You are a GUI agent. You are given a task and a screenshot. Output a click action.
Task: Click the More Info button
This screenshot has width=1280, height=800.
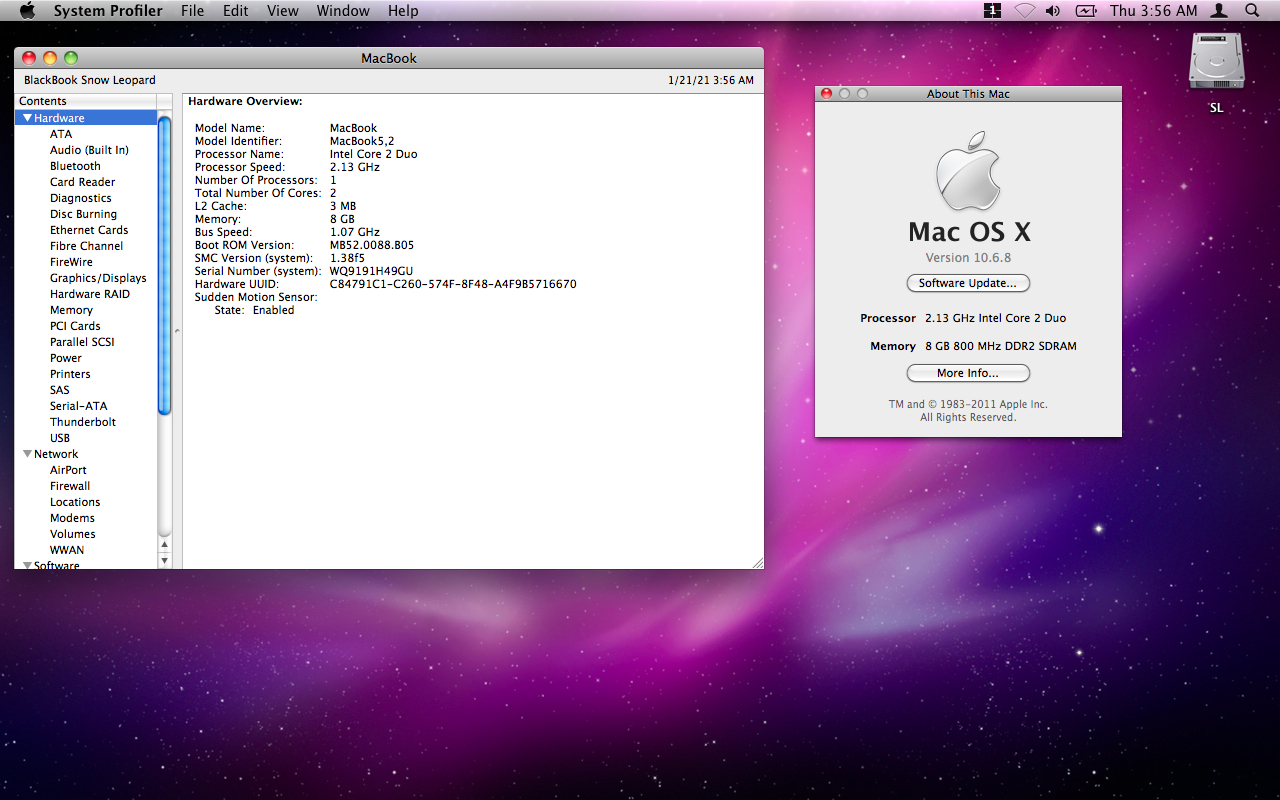pos(968,373)
